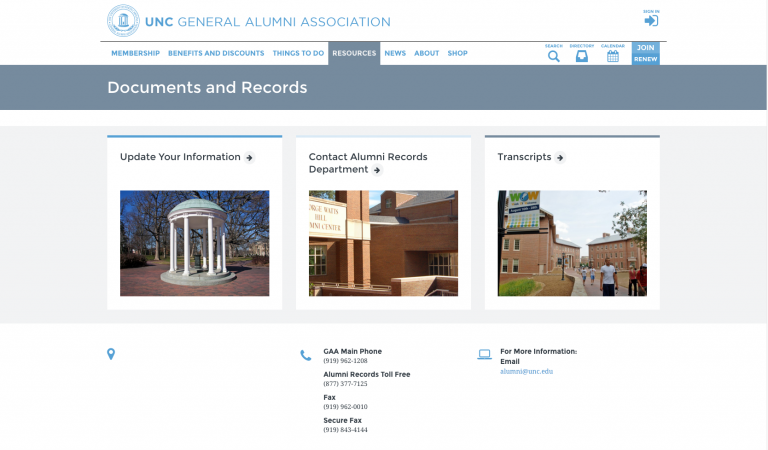Viewport: 768px width, 450px height.
Task: Click the Renew button
Action: tap(646, 59)
